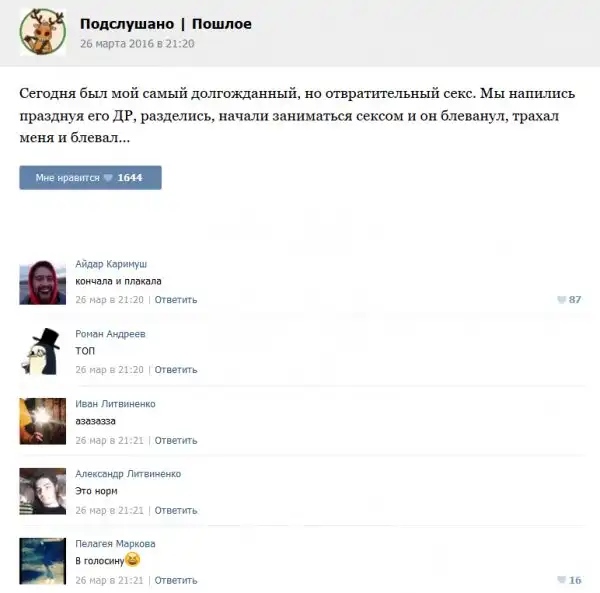Image resolution: width=600 pixels, height=593 pixels.
Task: Open Александр Литвиненко avatar photo
Action: pos(42,491)
